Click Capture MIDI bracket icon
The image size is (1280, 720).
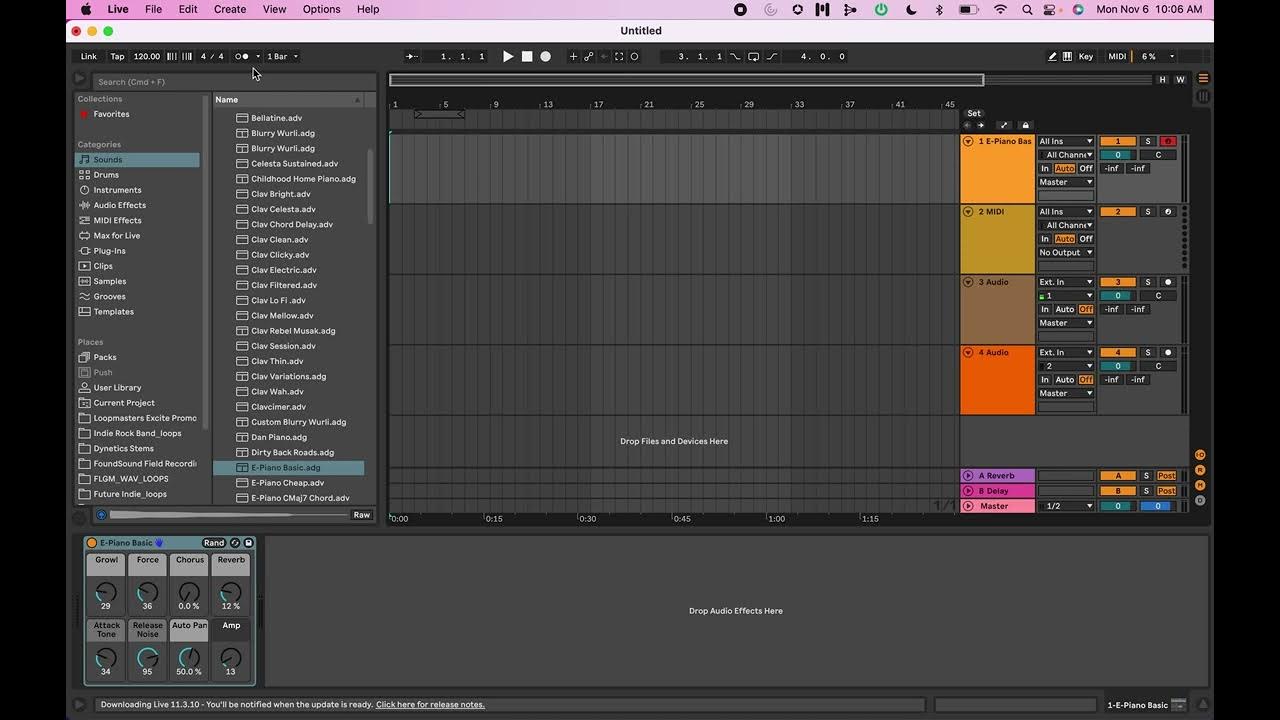(x=619, y=57)
